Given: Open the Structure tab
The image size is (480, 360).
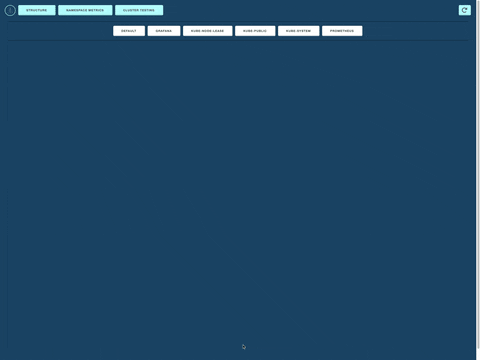Looking at the screenshot, I should (37, 10).
